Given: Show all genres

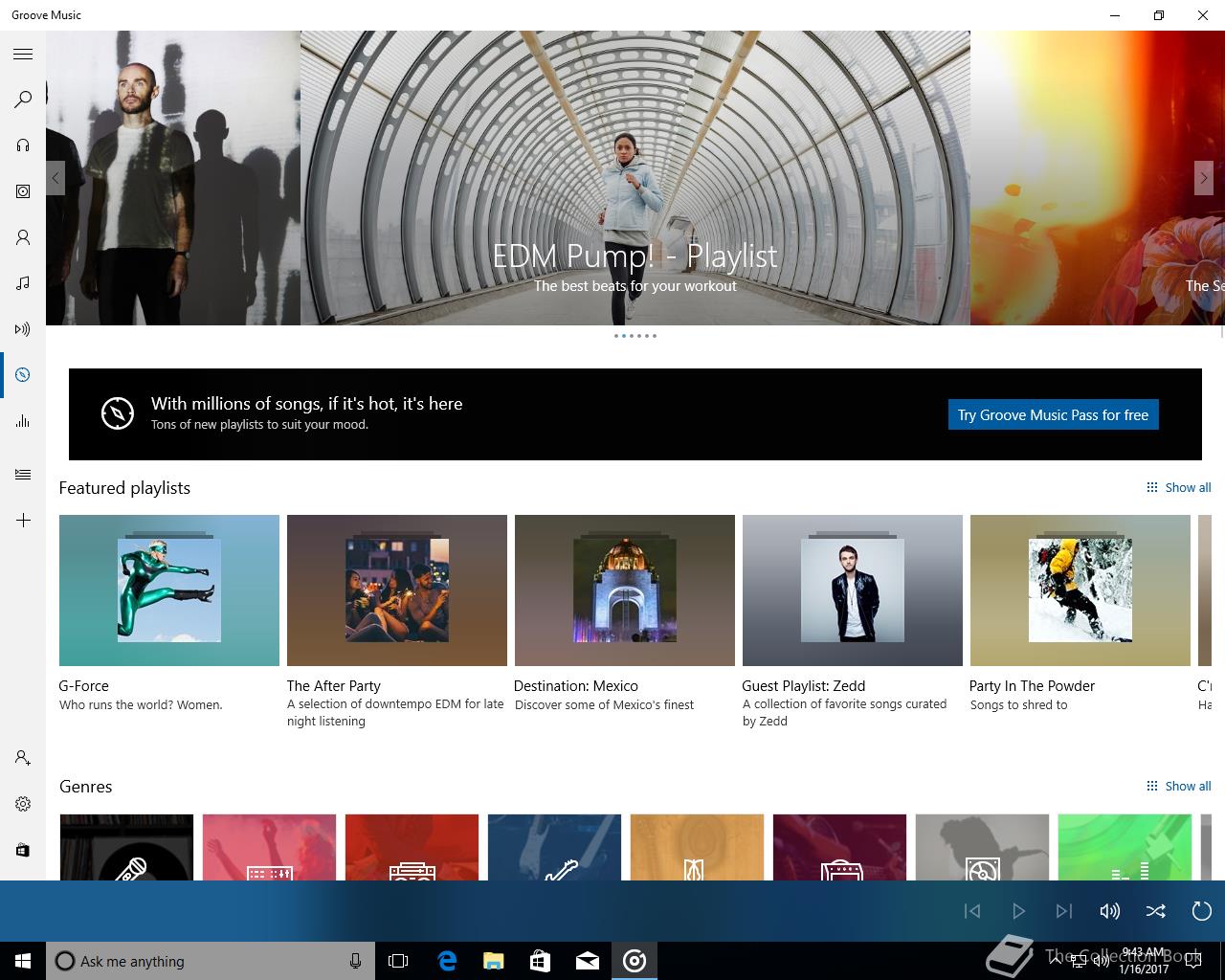Looking at the screenshot, I should pyautogui.click(x=1179, y=786).
